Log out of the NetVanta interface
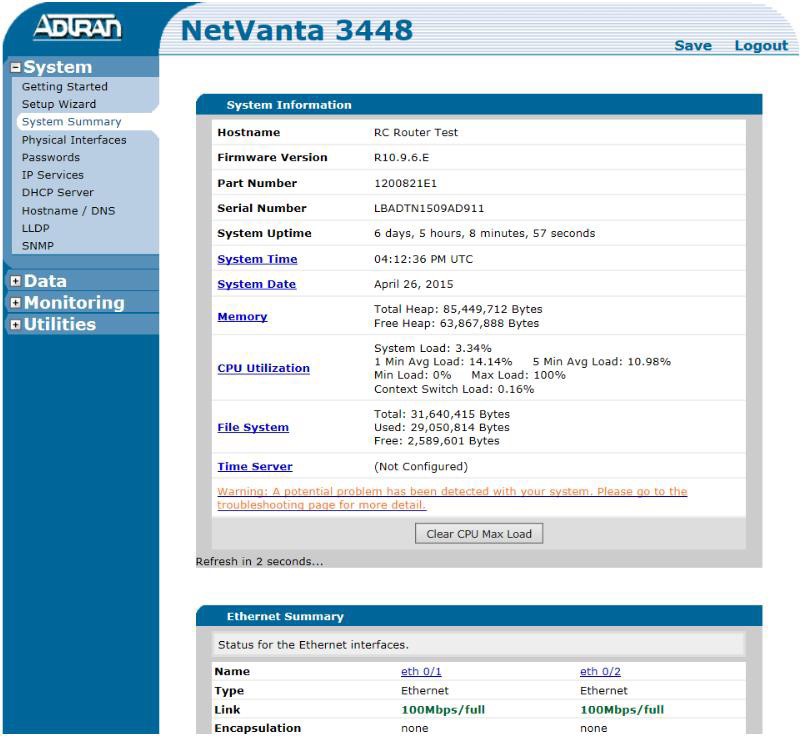 (760, 45)
